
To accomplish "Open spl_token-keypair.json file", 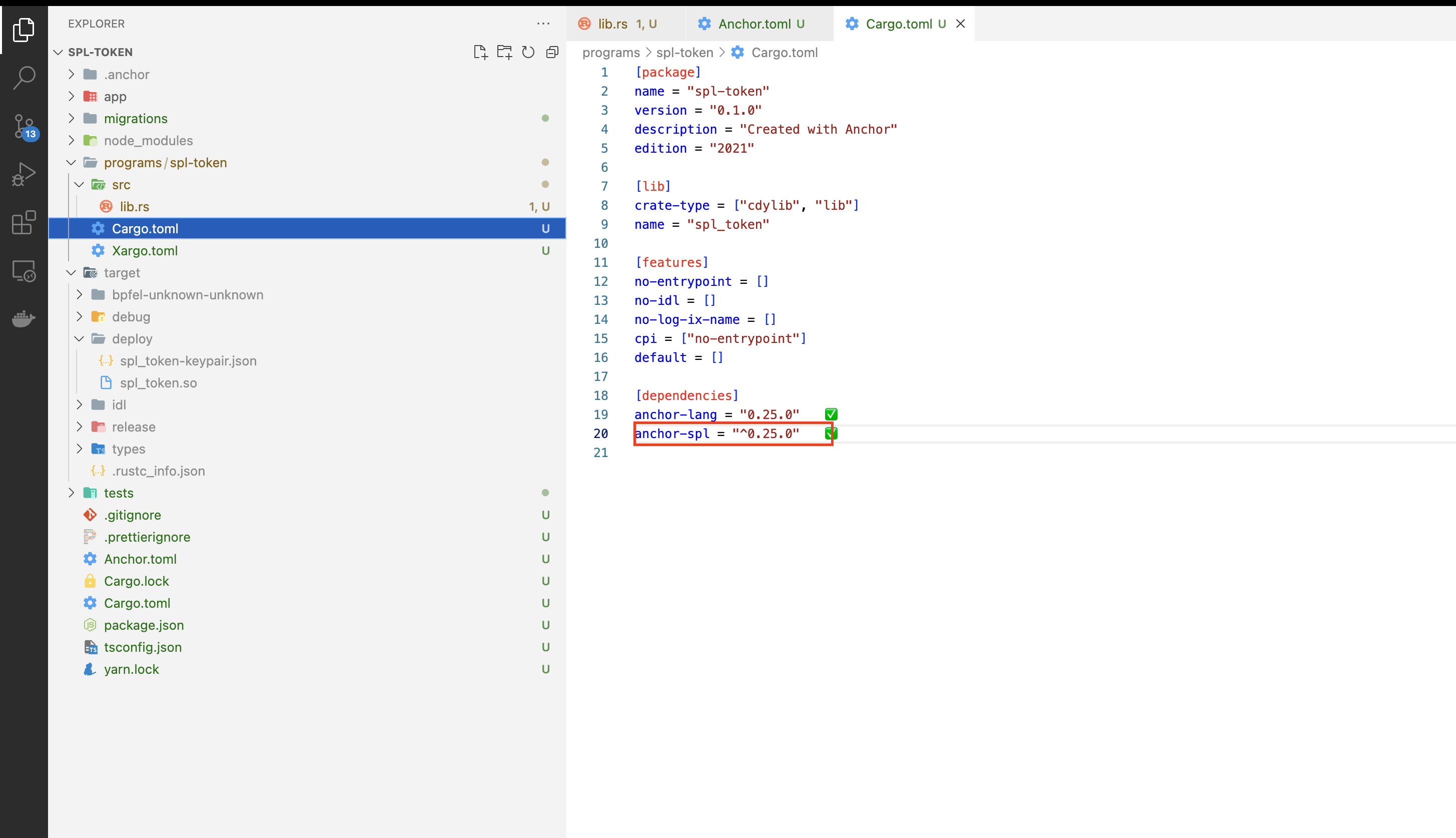I will [x=188, y=361].
